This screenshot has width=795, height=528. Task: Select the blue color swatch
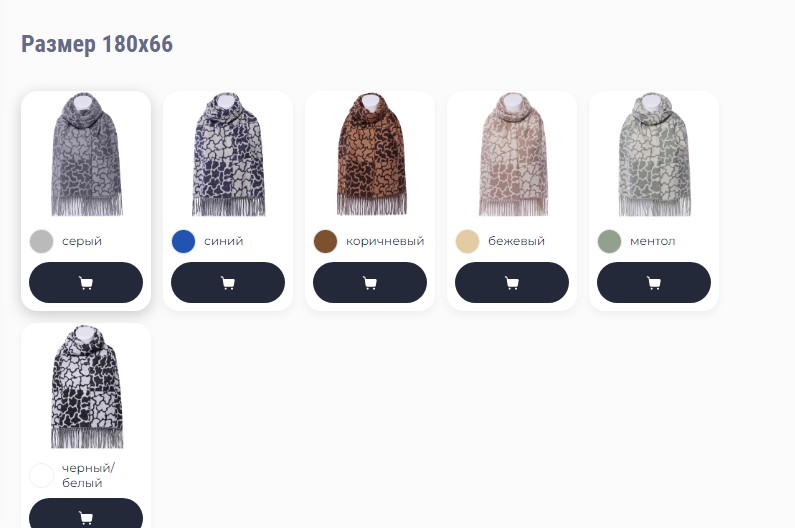pos(184,241)
